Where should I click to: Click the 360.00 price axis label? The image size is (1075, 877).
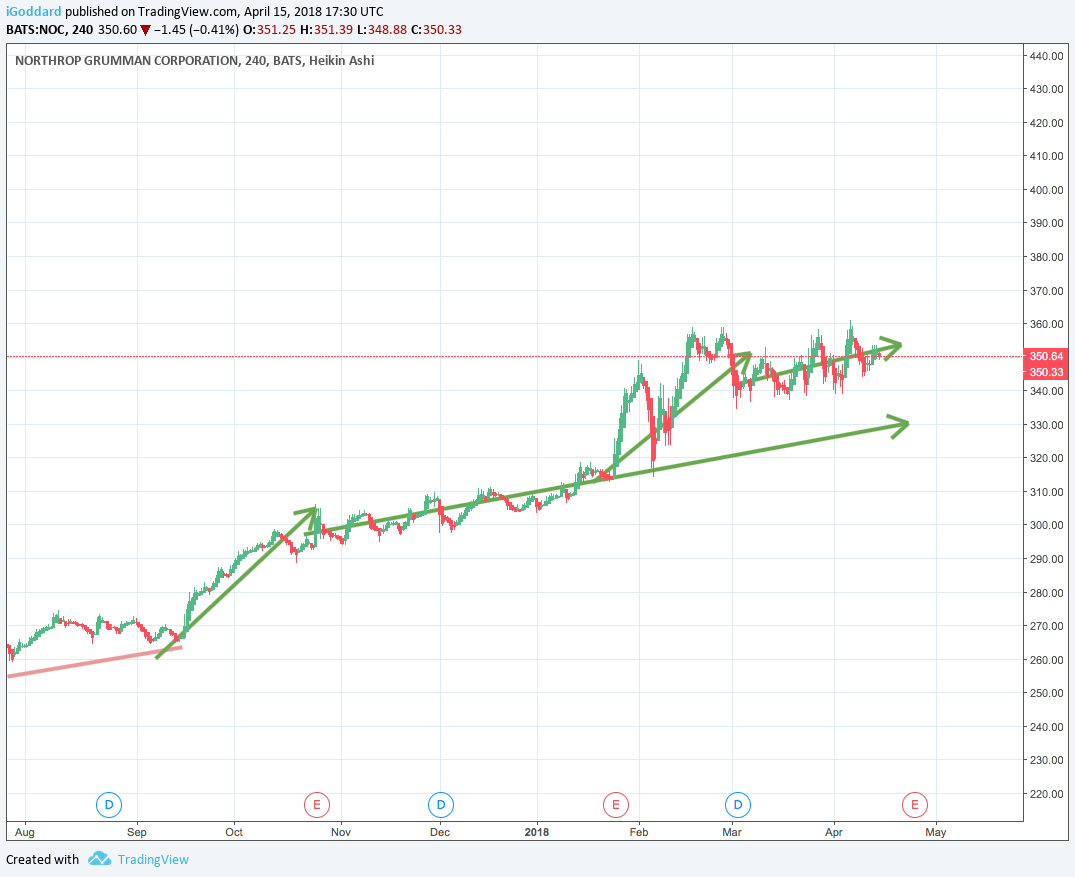(1046, 324)
